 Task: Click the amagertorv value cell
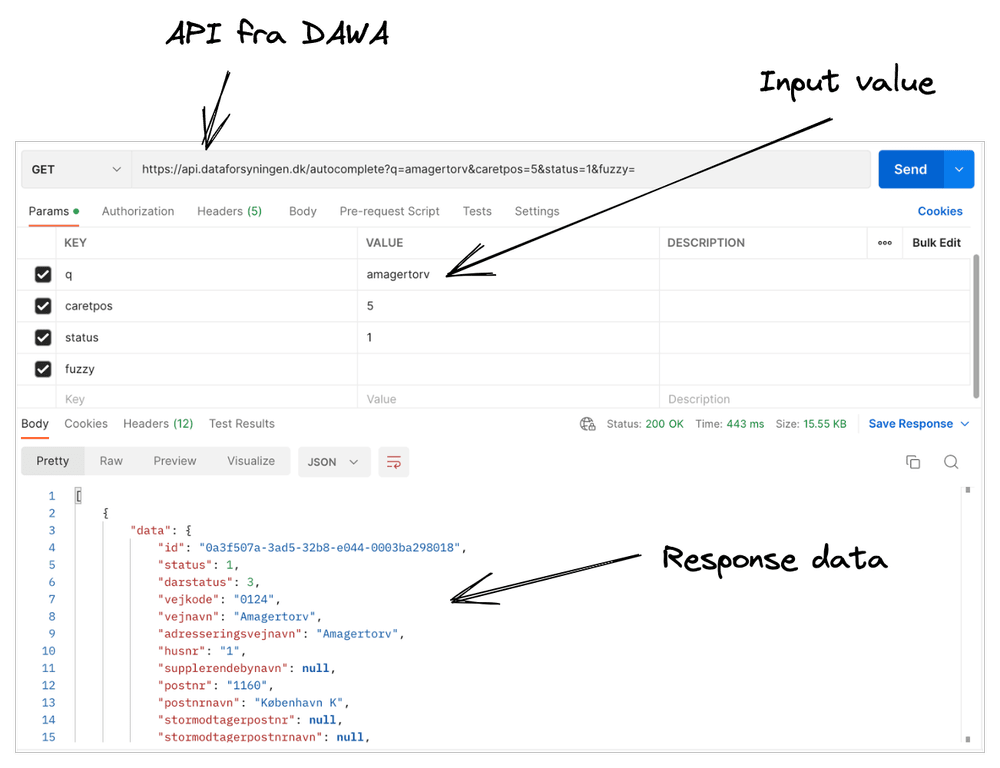click(x=508, y=275)
